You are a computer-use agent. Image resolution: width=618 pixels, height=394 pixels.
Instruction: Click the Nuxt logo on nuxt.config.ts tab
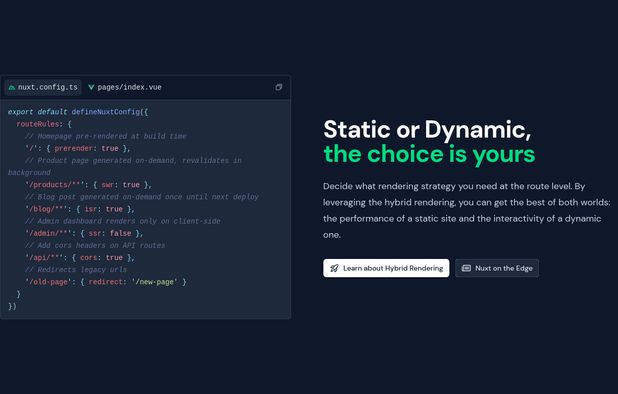(x=12, y=87)
